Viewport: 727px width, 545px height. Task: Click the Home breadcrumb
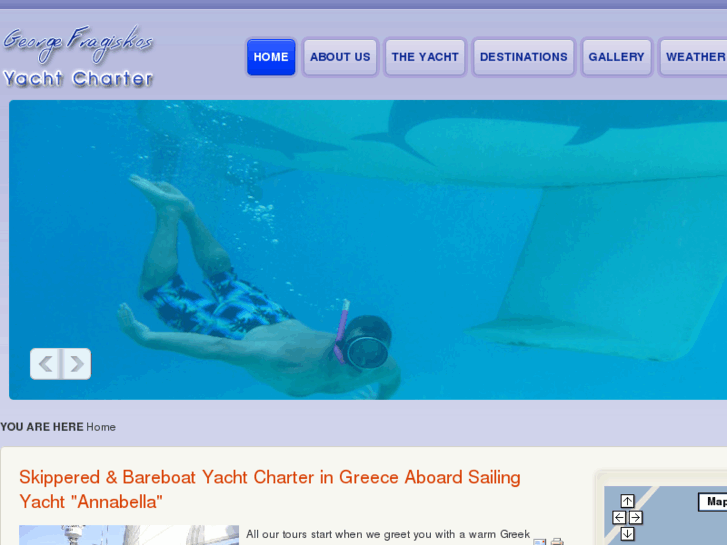point(101,427)
